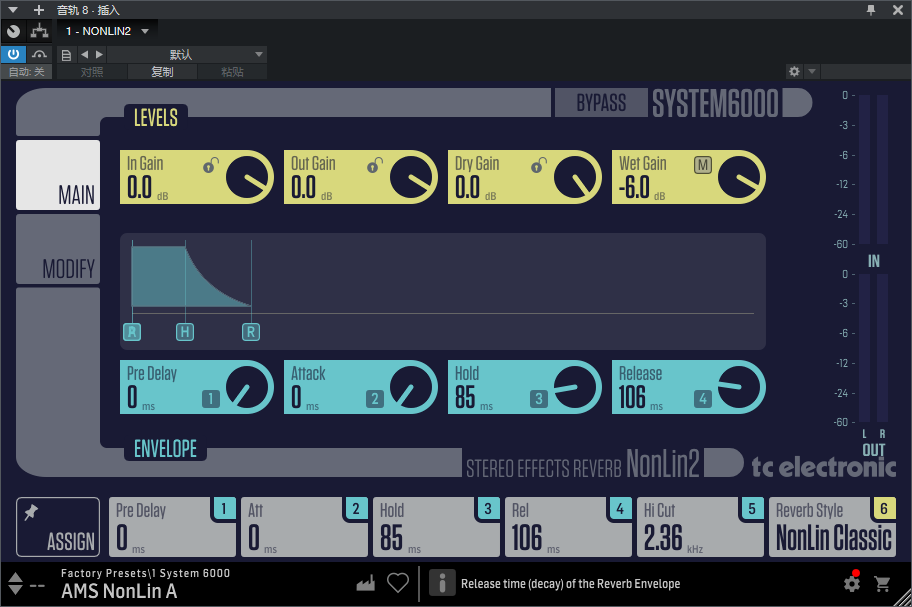
Task: Switch to the MAIN tab
Action: [58, 174]
